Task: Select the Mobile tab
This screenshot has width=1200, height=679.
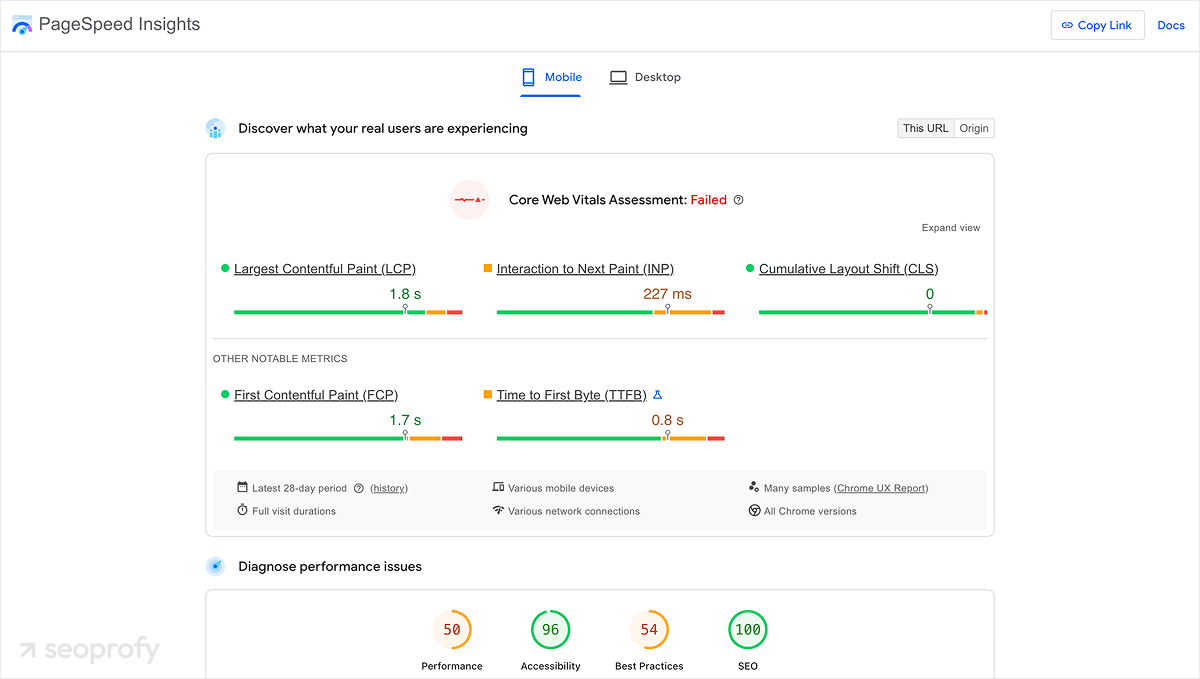Action: point(551,77)
